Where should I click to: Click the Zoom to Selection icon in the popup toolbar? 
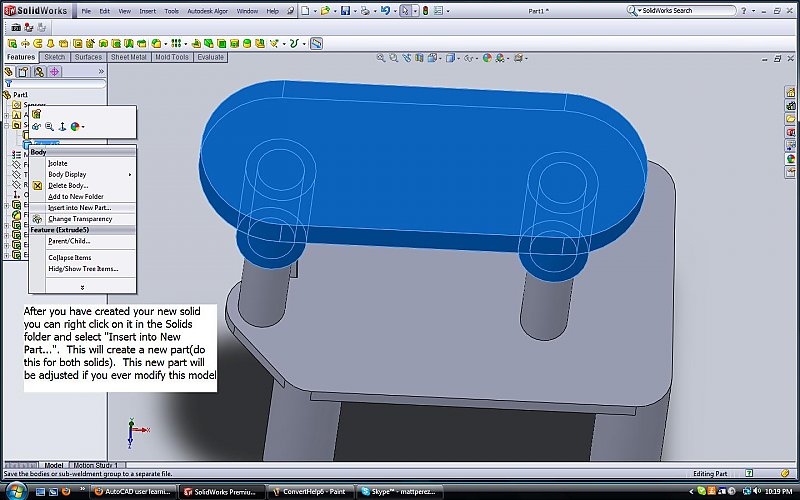(49, 127)
